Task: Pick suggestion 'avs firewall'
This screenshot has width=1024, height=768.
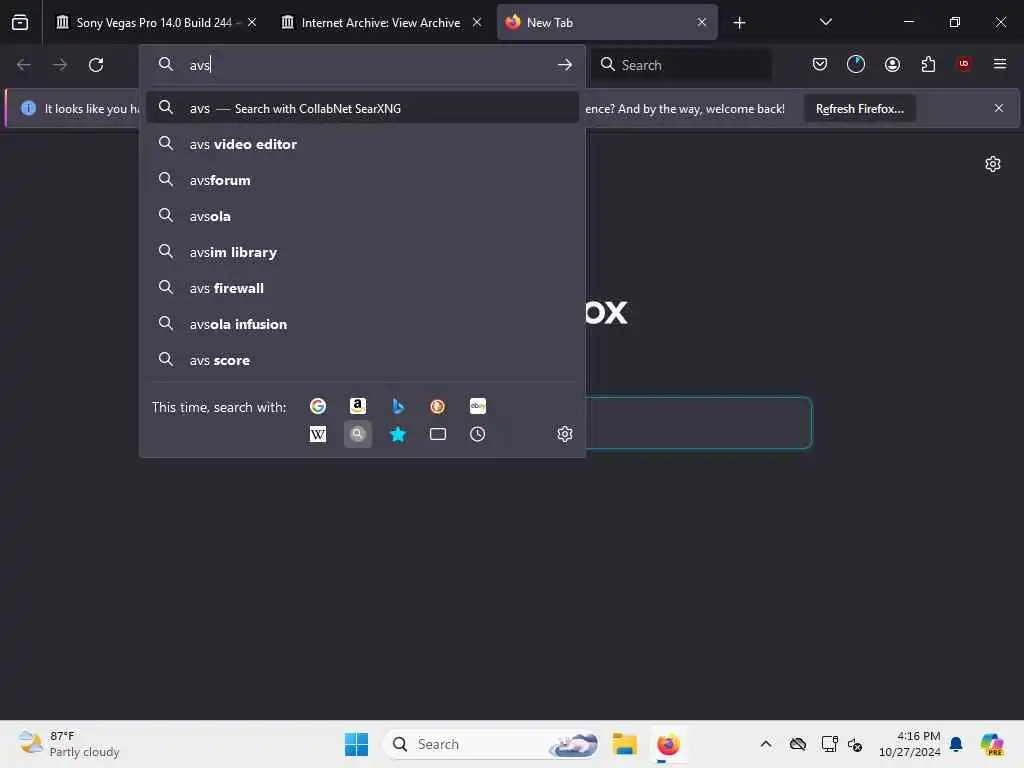Action: pos(362,288)
